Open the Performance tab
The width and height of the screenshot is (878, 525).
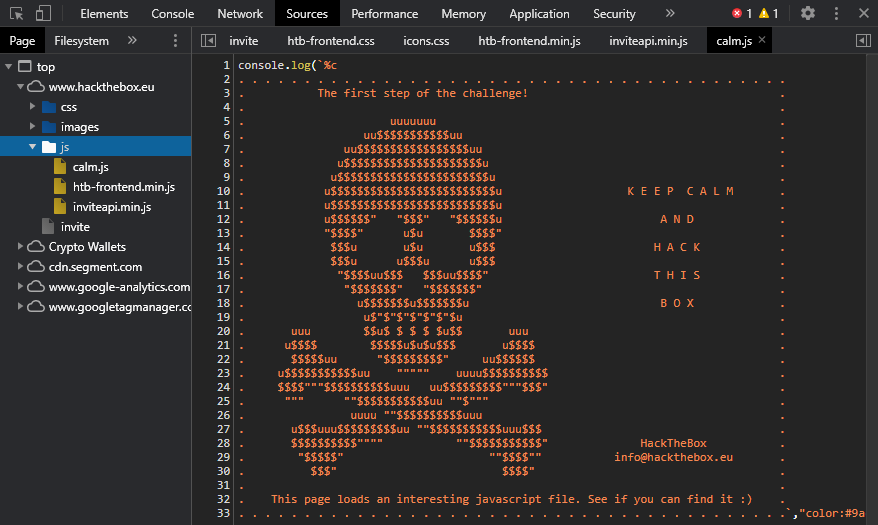point(384,13)
